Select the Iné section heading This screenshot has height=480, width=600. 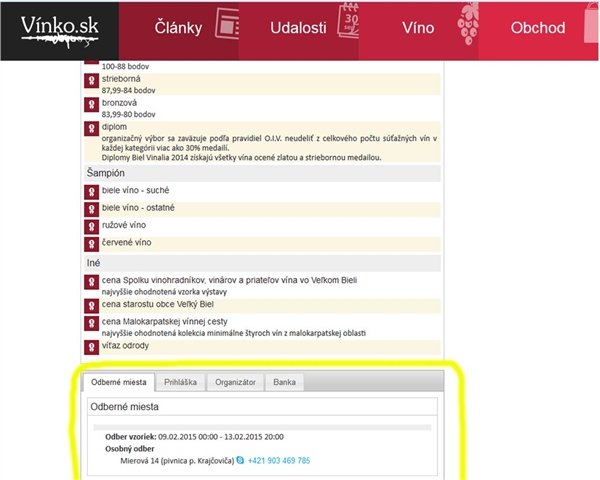tap(93, 263)
